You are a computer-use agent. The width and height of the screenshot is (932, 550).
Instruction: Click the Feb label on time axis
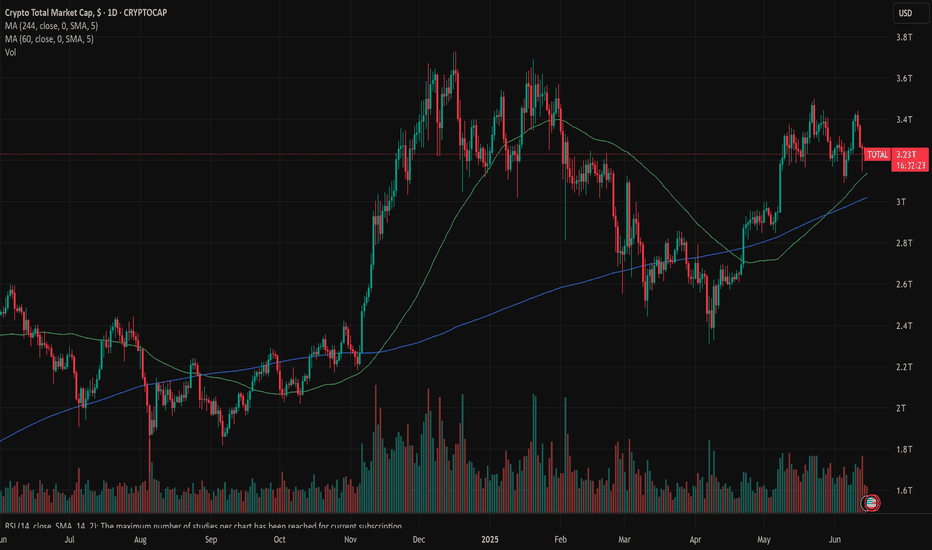tap(560, 540)
